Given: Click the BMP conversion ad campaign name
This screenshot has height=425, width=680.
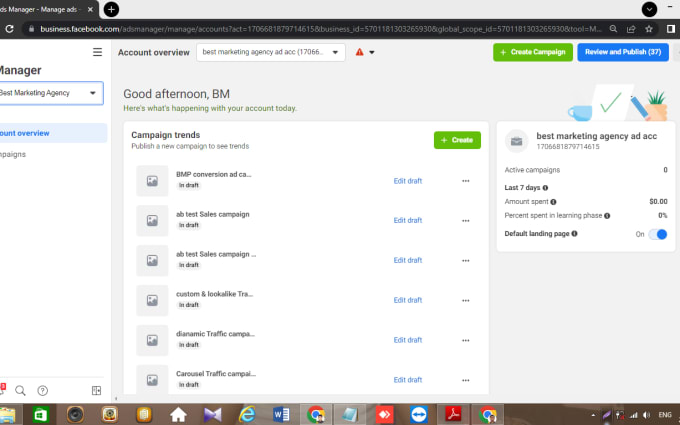Looking at the screenshot, I should 214,174.
